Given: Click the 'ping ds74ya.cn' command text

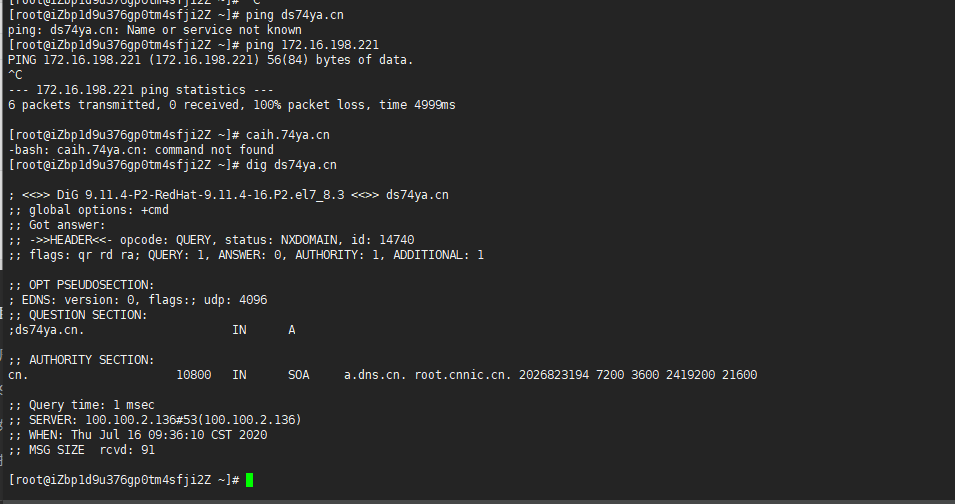Looking at the screenshot, I should point(295,15).
